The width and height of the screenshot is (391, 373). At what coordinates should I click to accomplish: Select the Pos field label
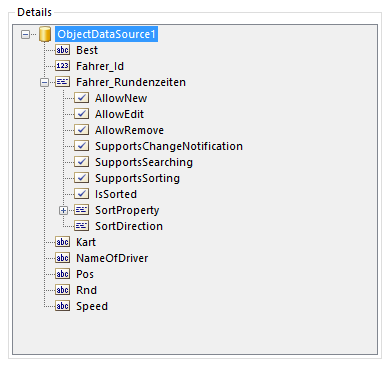point(85,274)
